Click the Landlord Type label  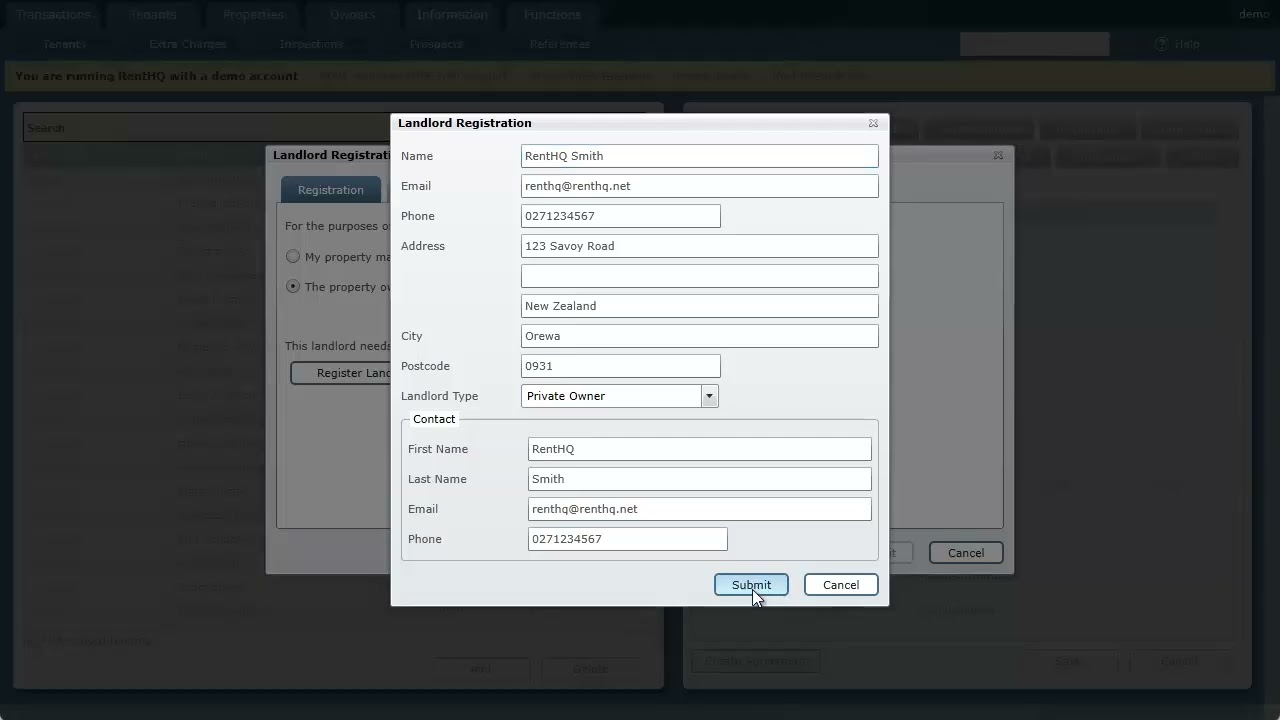[x=439, y=396]
